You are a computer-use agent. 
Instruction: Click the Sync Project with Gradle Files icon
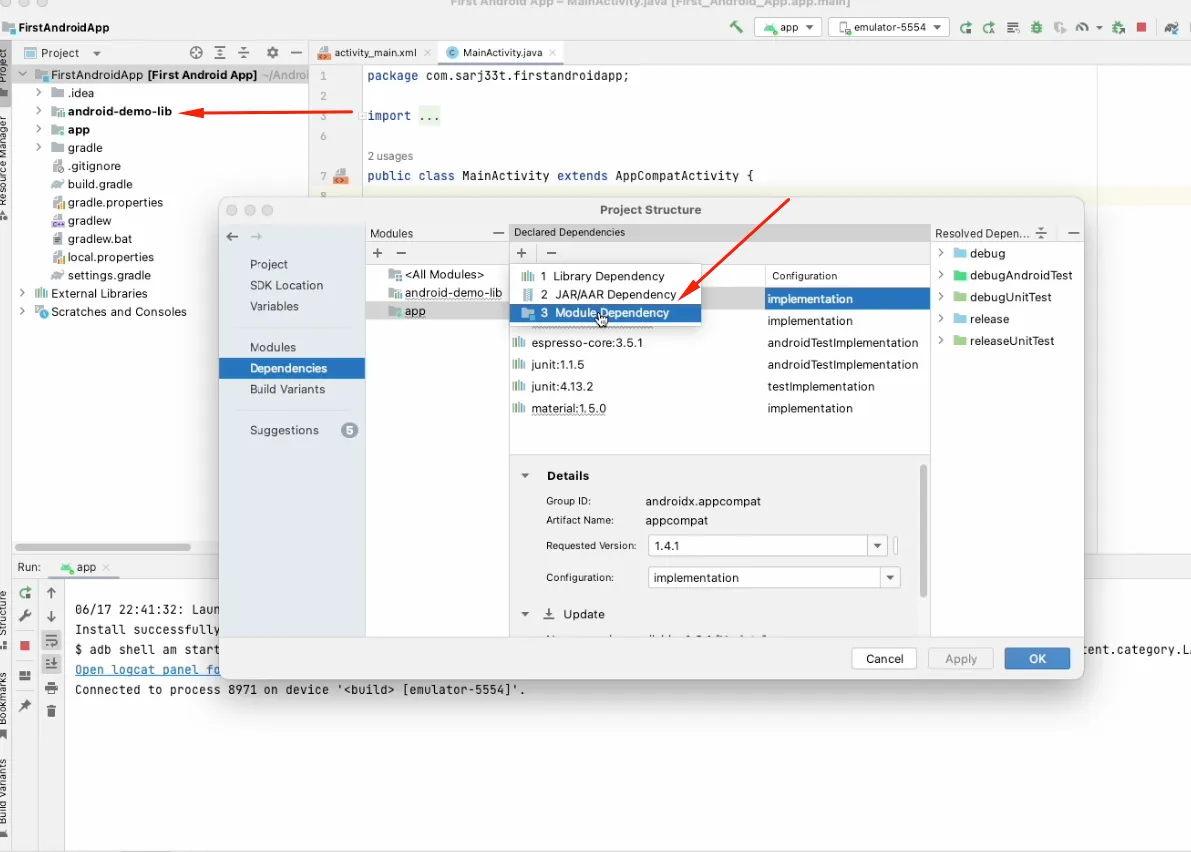click(1171, 28)
